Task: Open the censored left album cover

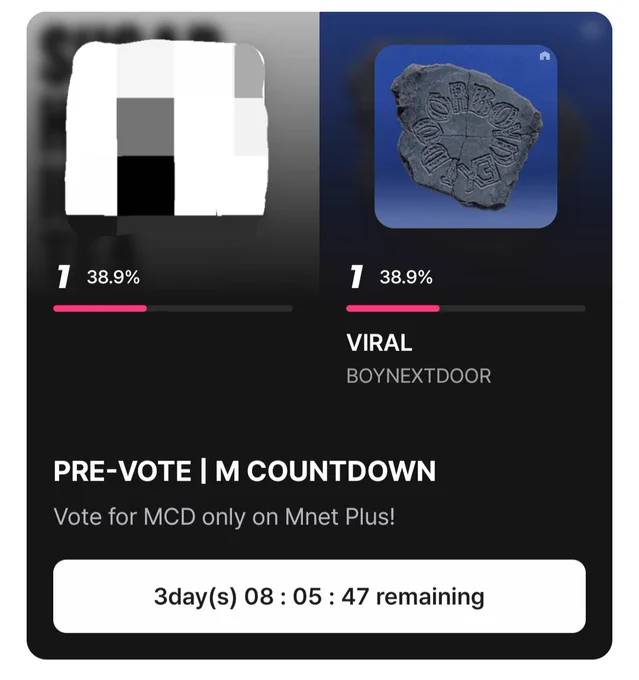Action: point(165,129)
